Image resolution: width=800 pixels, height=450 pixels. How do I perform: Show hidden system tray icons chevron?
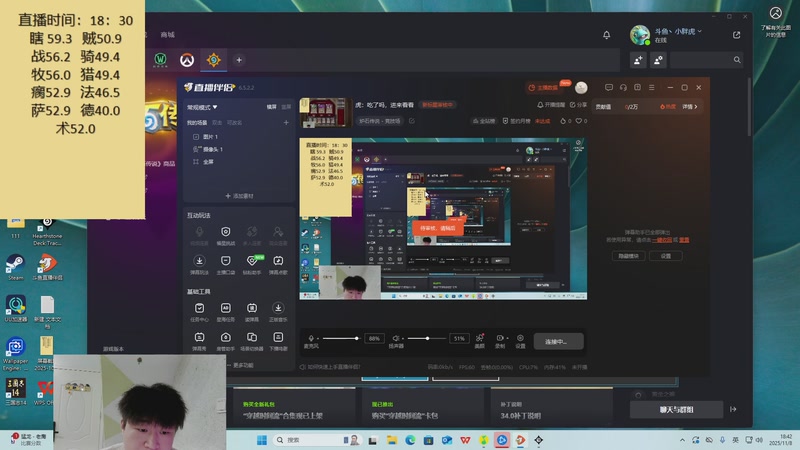682,440
